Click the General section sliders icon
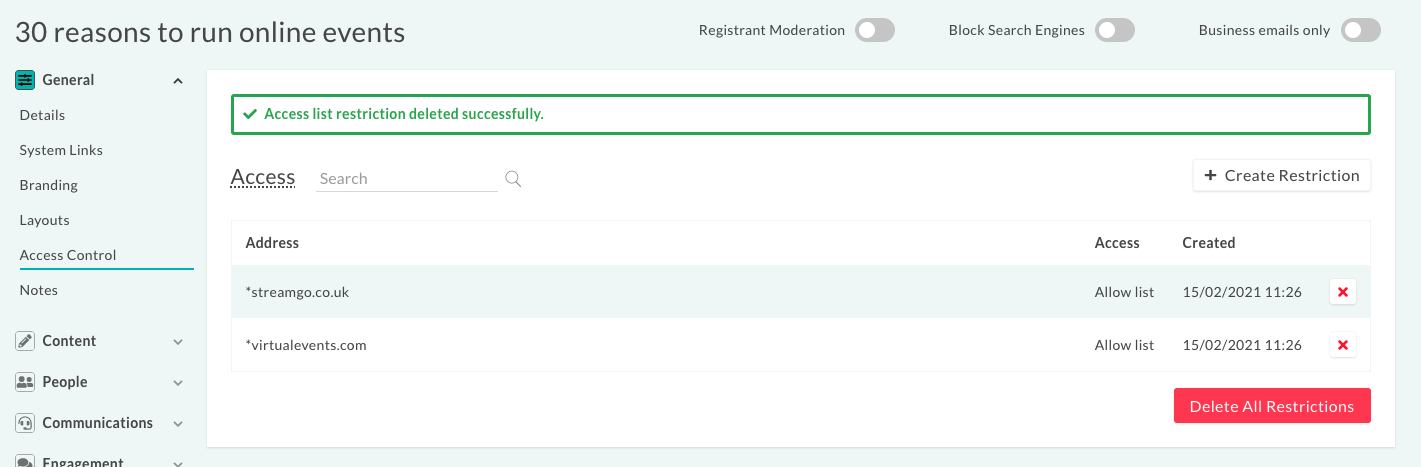The height and width of the screenshot is (467, 1421). click(x=25, y=80)
